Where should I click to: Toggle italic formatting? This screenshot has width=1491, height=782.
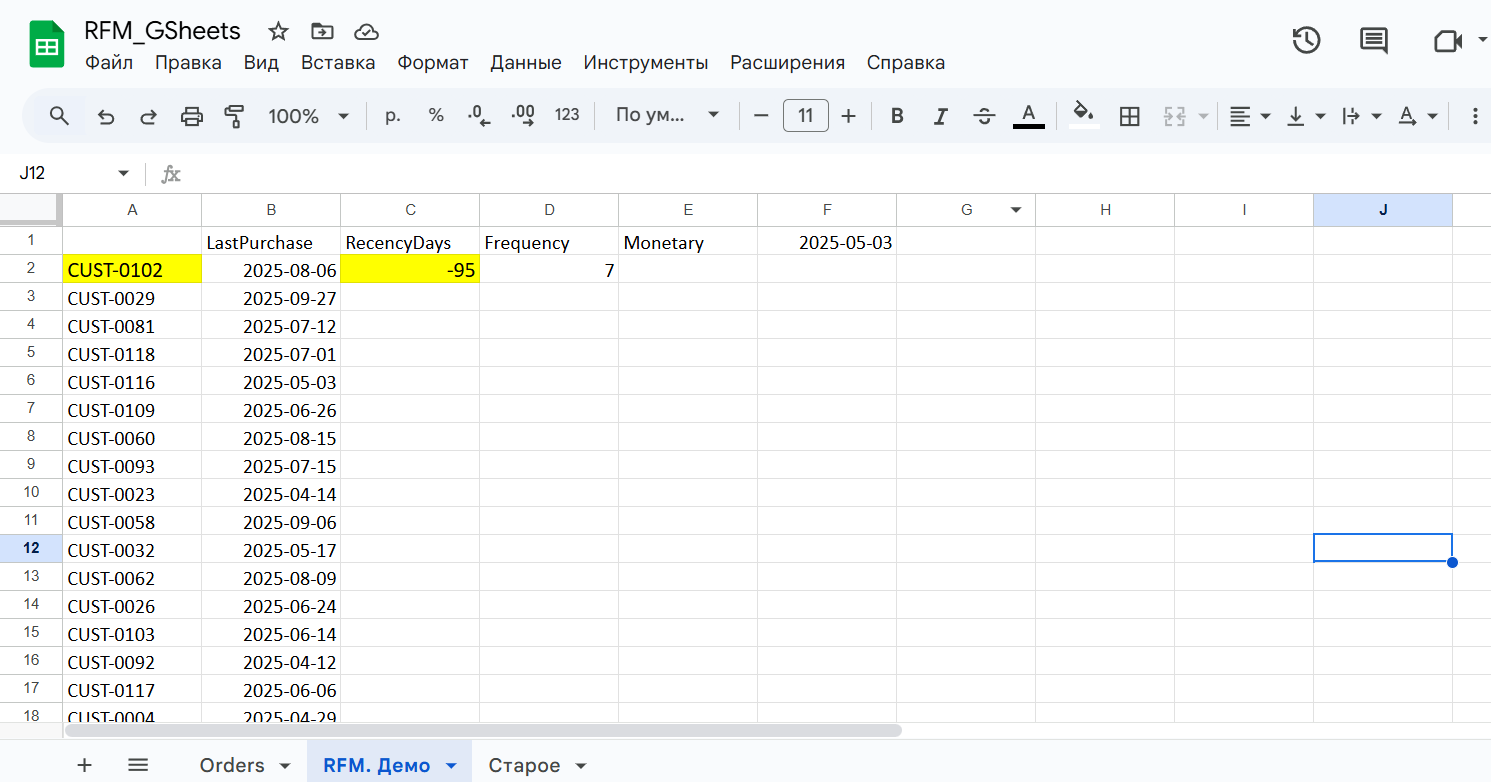point(940,116)
